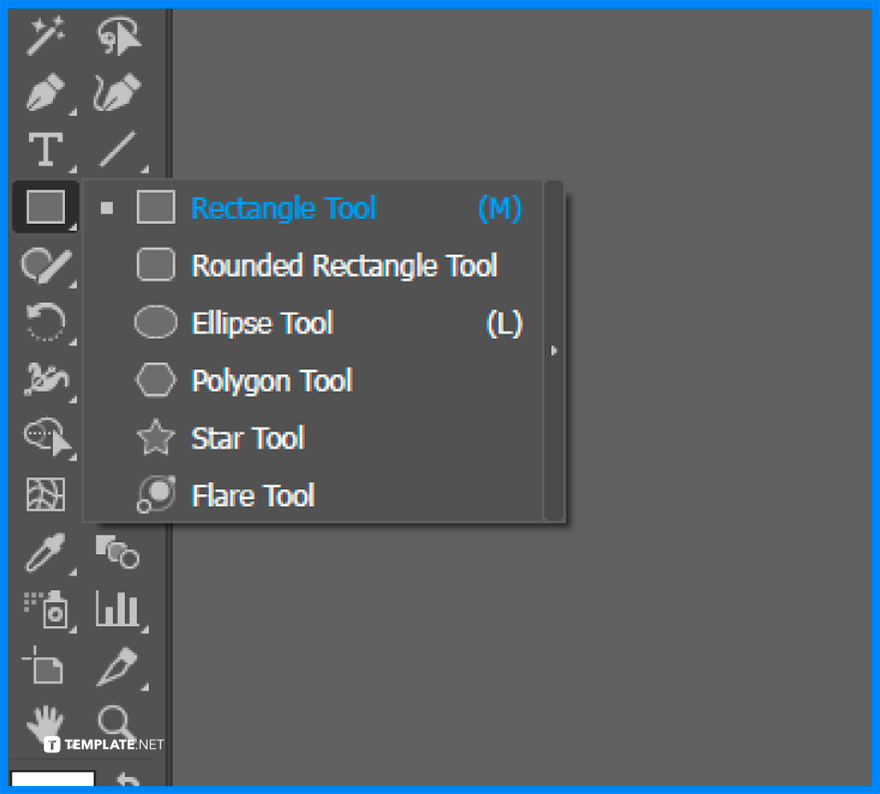This screenshot has width=880, height=794.
Task: Select the Type tool
Action: click(45, 148)
